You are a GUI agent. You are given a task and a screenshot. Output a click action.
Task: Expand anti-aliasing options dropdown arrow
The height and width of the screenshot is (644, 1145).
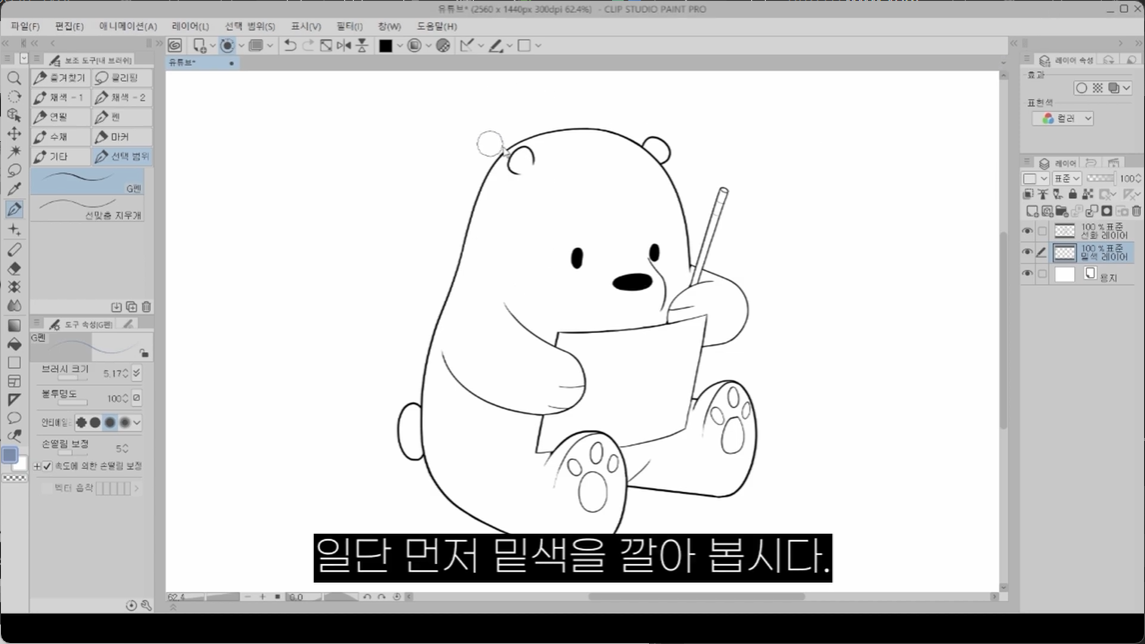(x=137, y=422)
